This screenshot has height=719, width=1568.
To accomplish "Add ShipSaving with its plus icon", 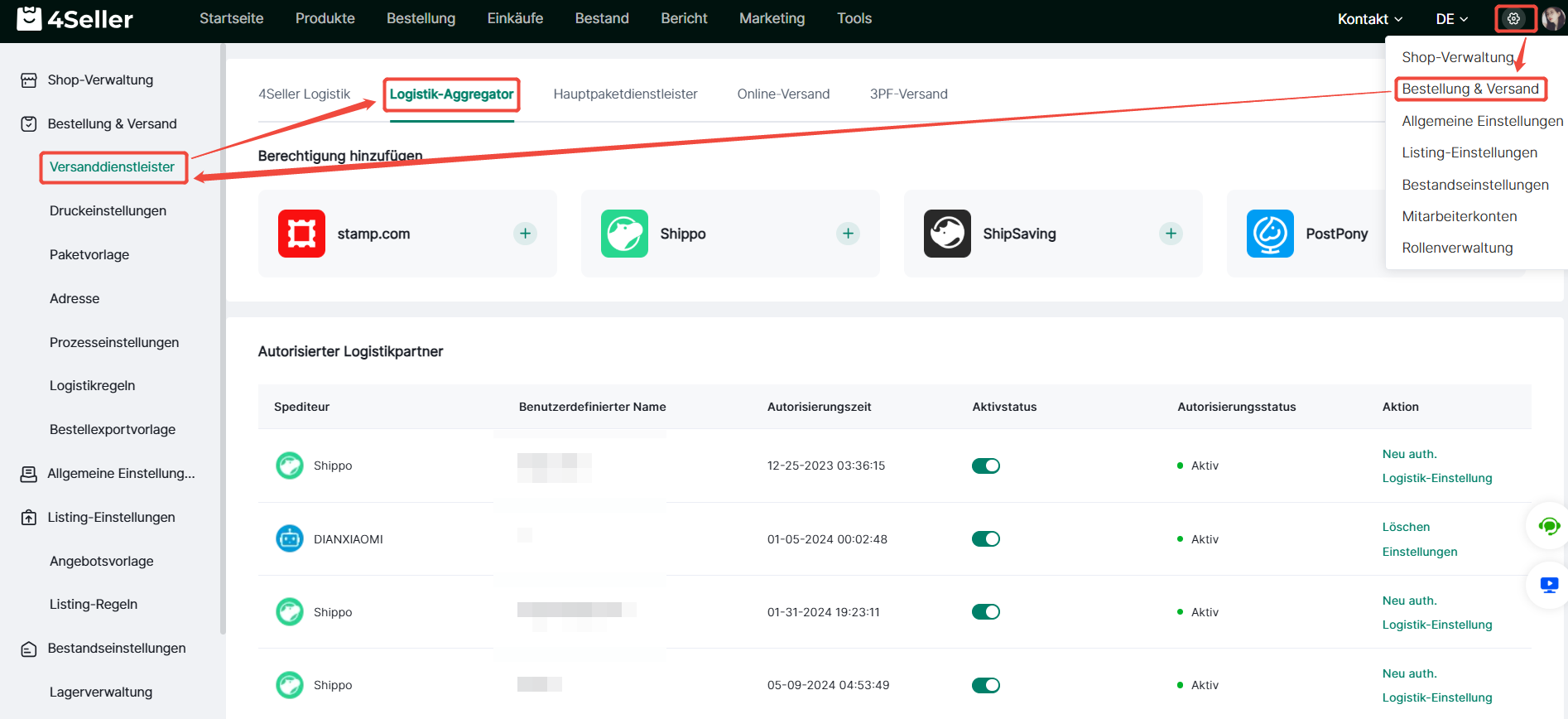I will [1171, 234].
